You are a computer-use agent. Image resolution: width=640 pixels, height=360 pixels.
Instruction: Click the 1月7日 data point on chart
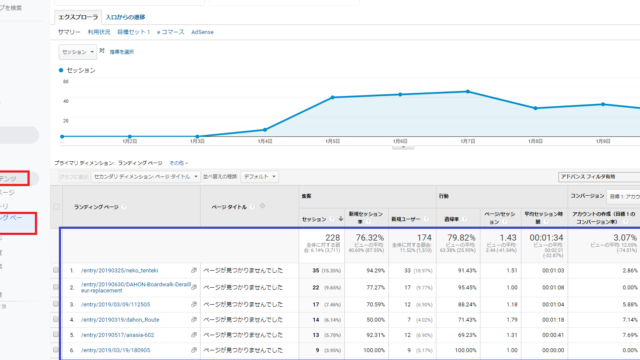tap(468, 91)
